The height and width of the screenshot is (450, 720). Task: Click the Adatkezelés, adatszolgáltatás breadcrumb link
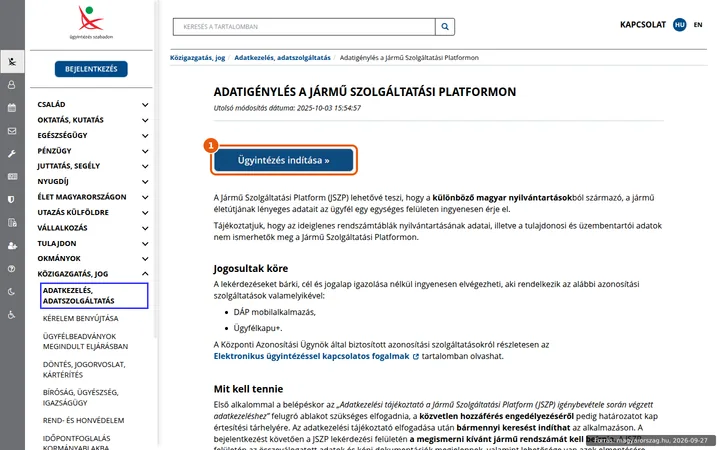pyautogui.click(x=282, y=58)
